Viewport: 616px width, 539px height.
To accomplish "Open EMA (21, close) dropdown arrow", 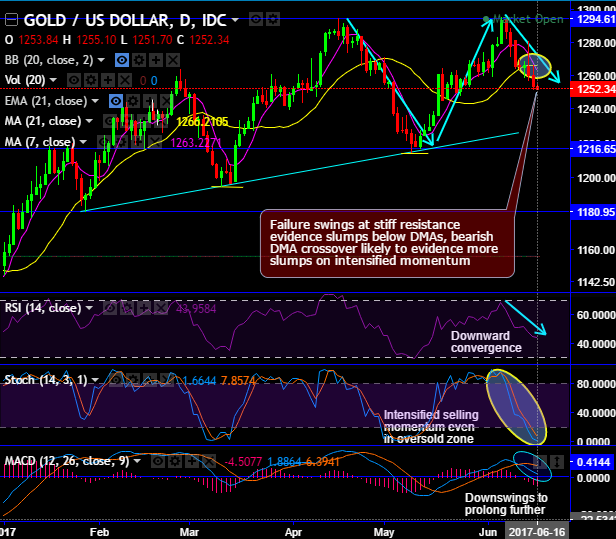I will click(x=95, y=101).
